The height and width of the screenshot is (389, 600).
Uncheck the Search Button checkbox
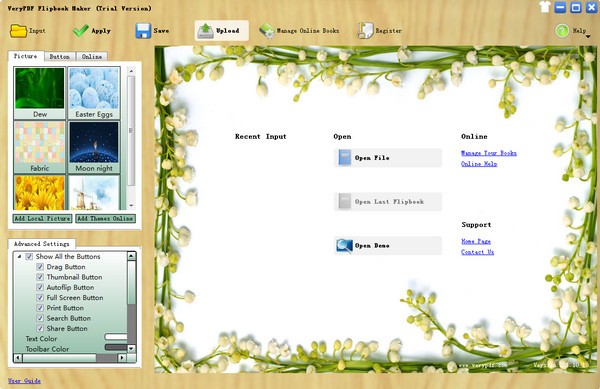click(x=40, y=318)
